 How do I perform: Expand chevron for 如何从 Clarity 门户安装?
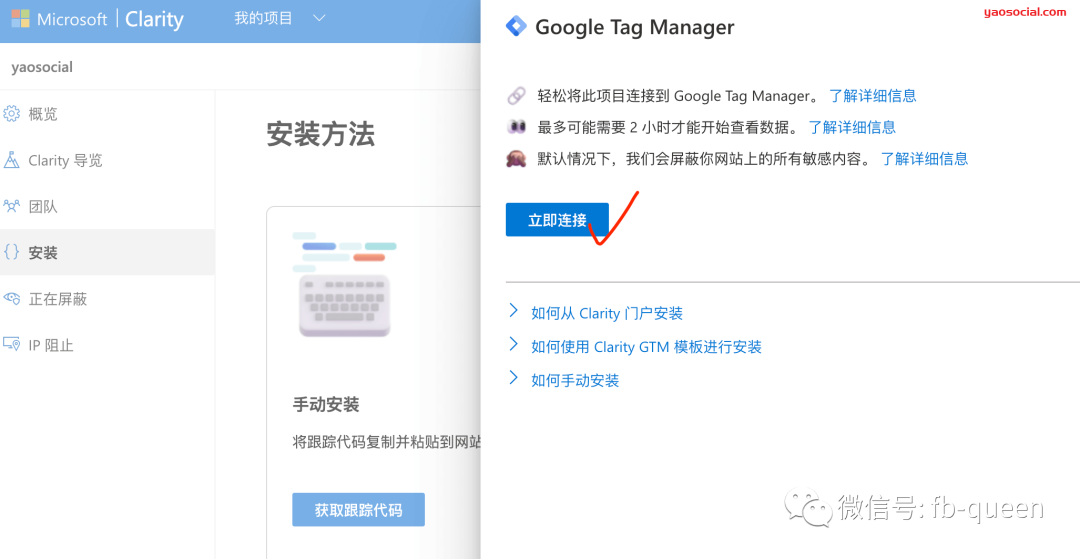click(513, 310)
